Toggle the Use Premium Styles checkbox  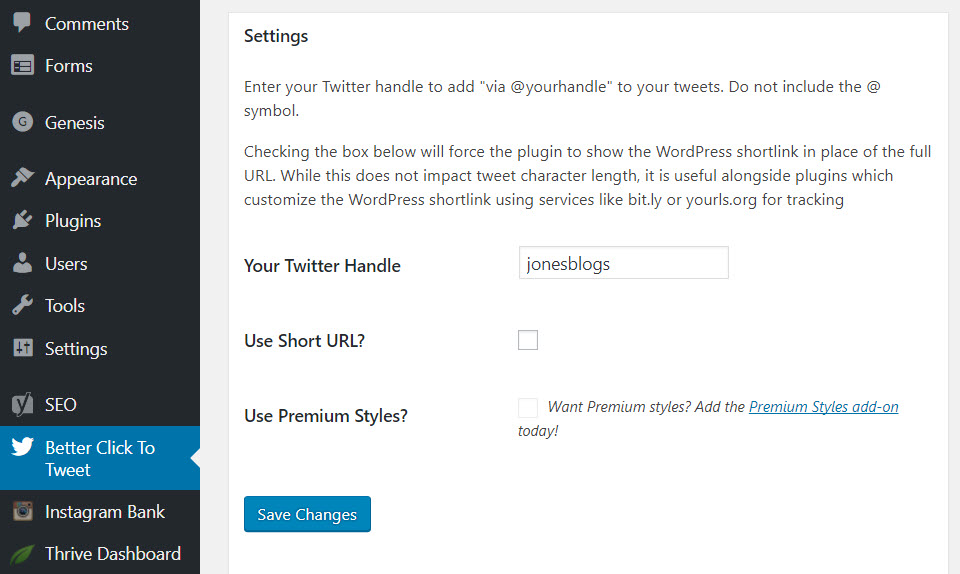pos(528,407)
